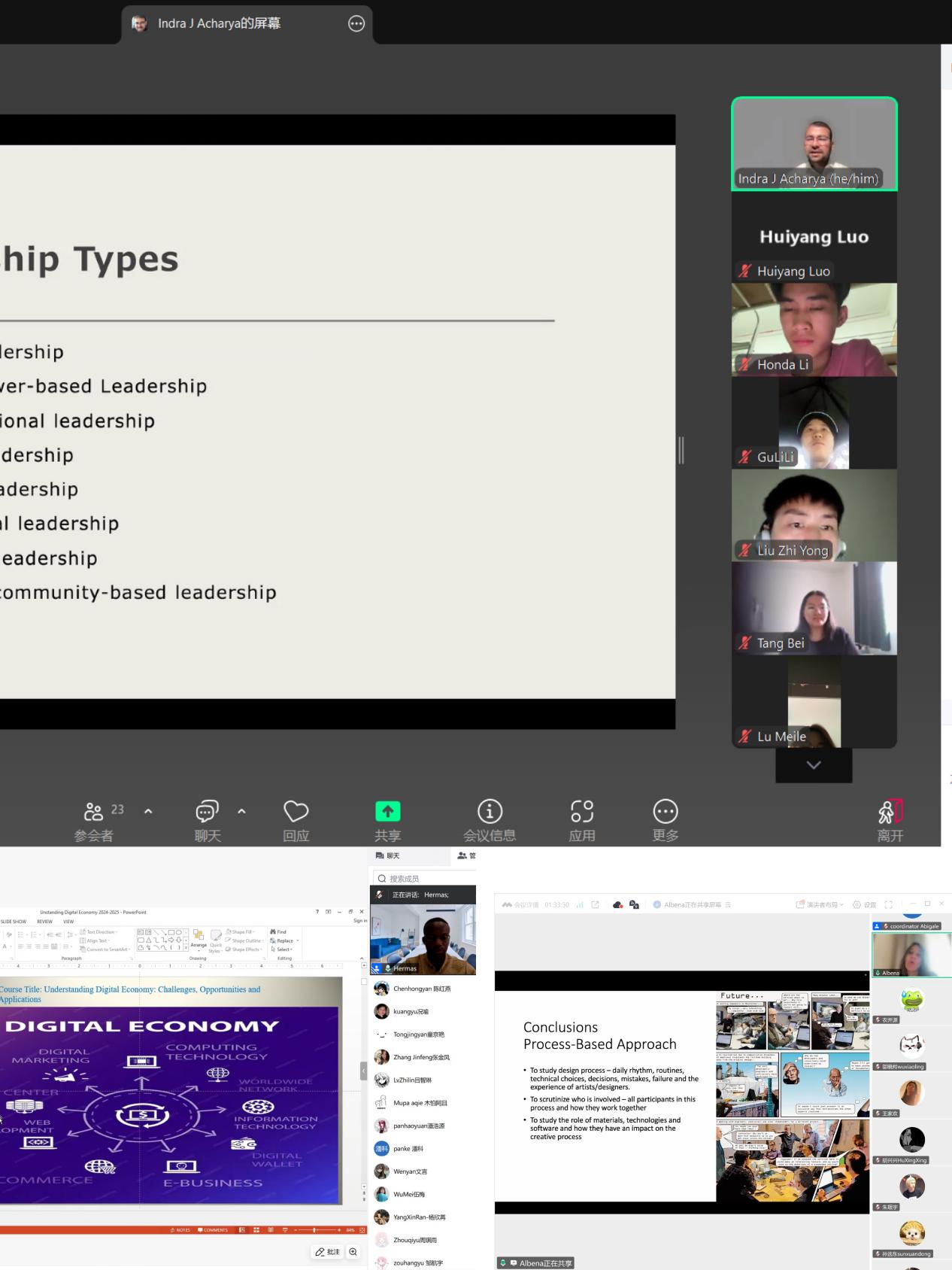The image size is (952, 1270).
Task: Switch to the 聊天 tab in side panel
Action: [388, 855]
